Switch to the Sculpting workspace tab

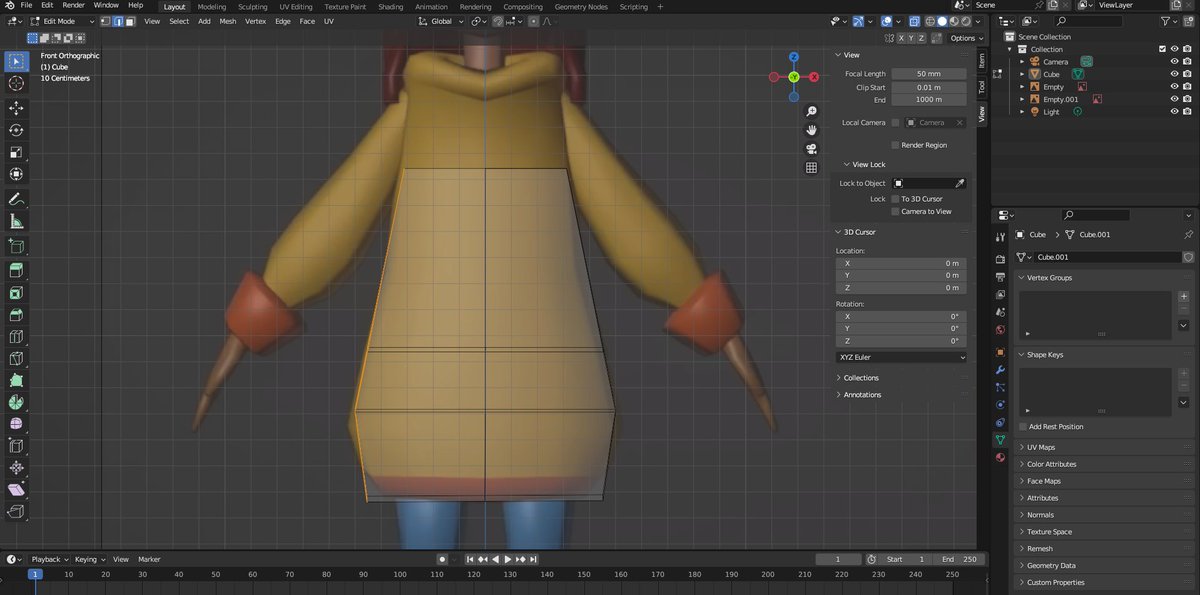tap(253, 7)
